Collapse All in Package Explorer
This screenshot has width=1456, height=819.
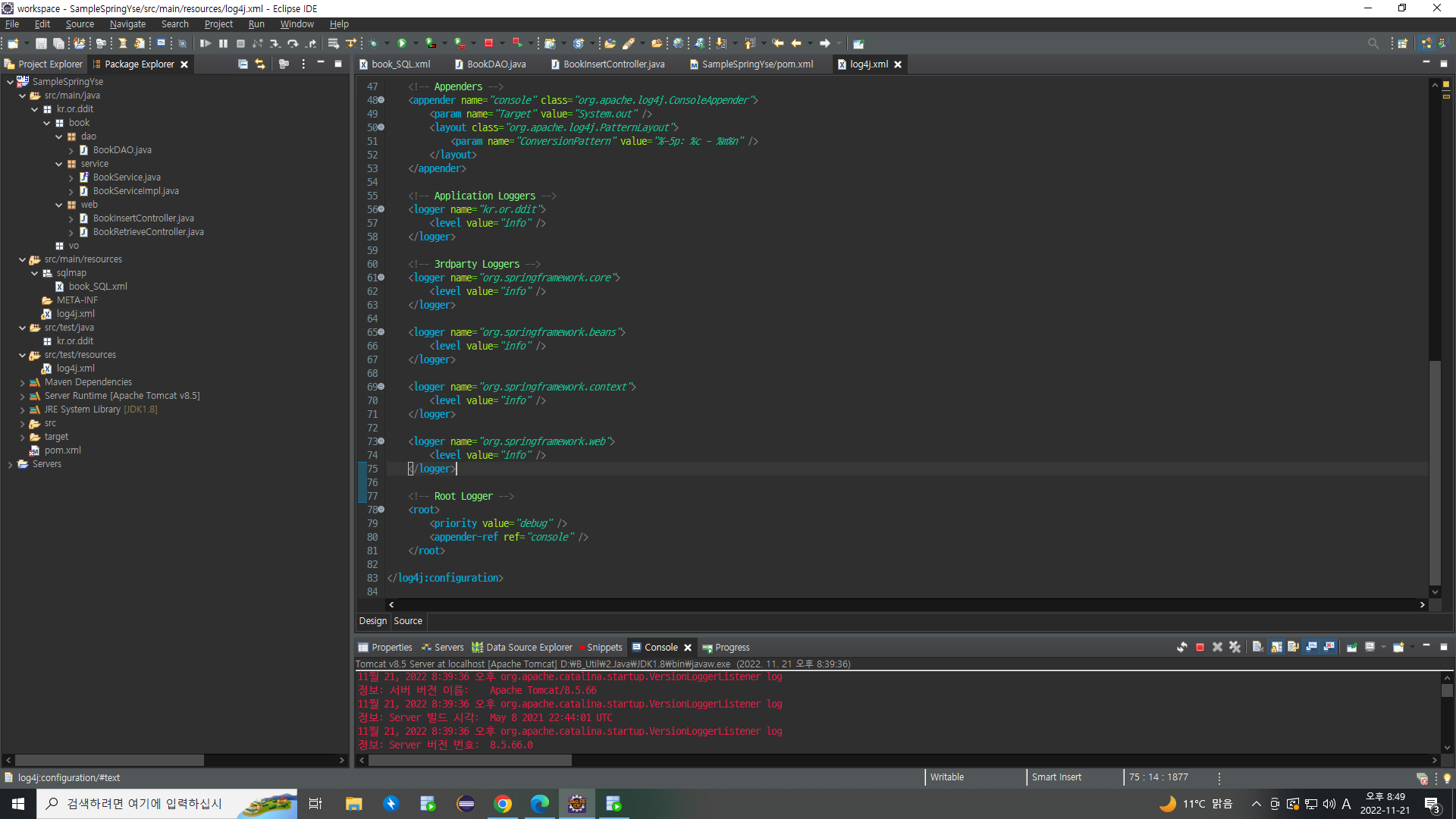(x=243, y=64)
